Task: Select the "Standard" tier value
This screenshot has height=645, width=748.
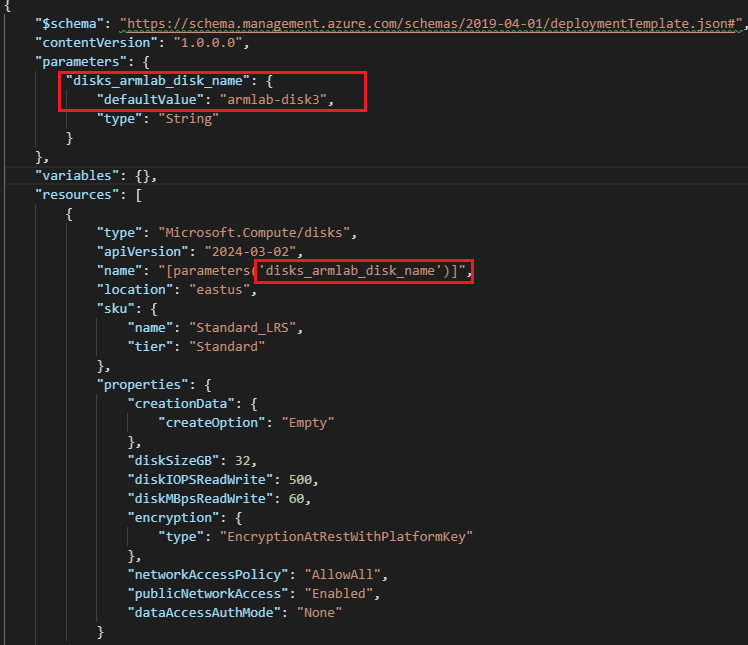Action: (x=227, y=347)
